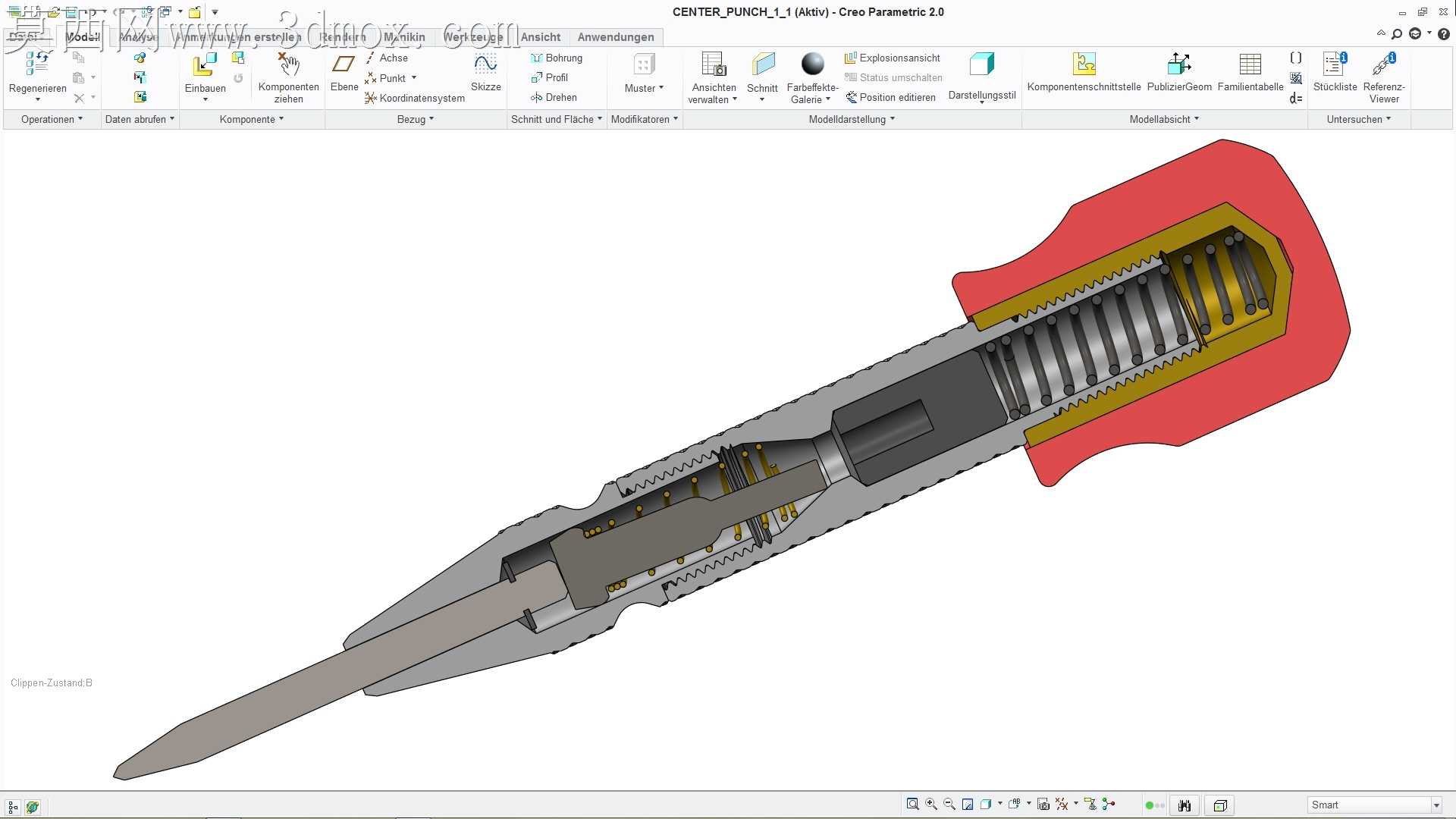Toggle the Explosionsansicht exploded view
1456x819 pixels.
click(x=893, y=58)
